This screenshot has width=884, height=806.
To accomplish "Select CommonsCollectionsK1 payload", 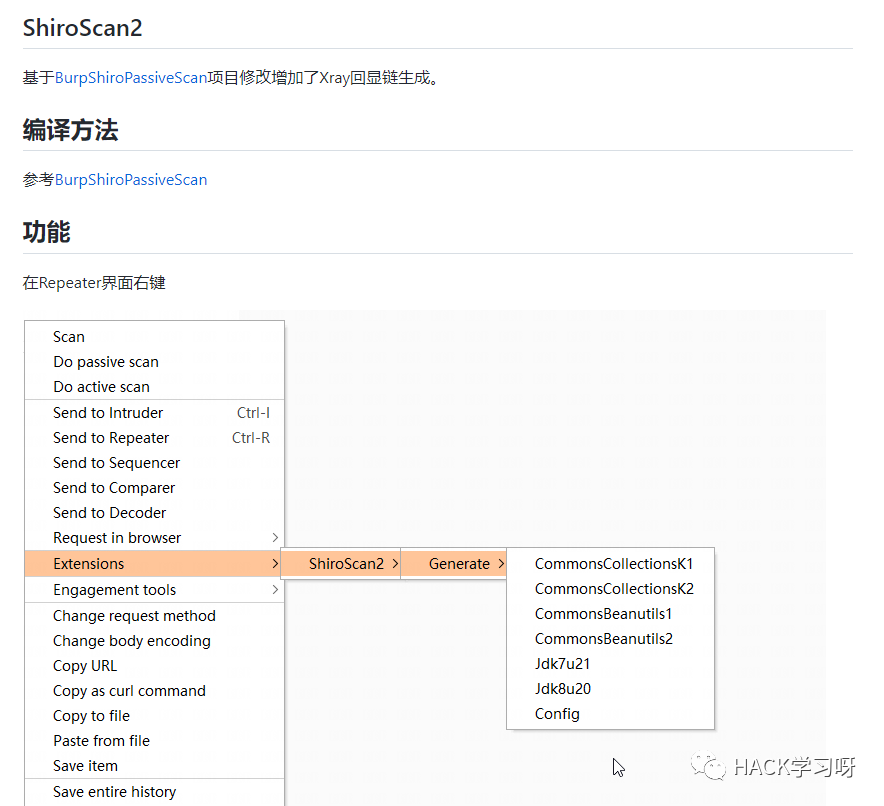I will [x=611, y=564].
